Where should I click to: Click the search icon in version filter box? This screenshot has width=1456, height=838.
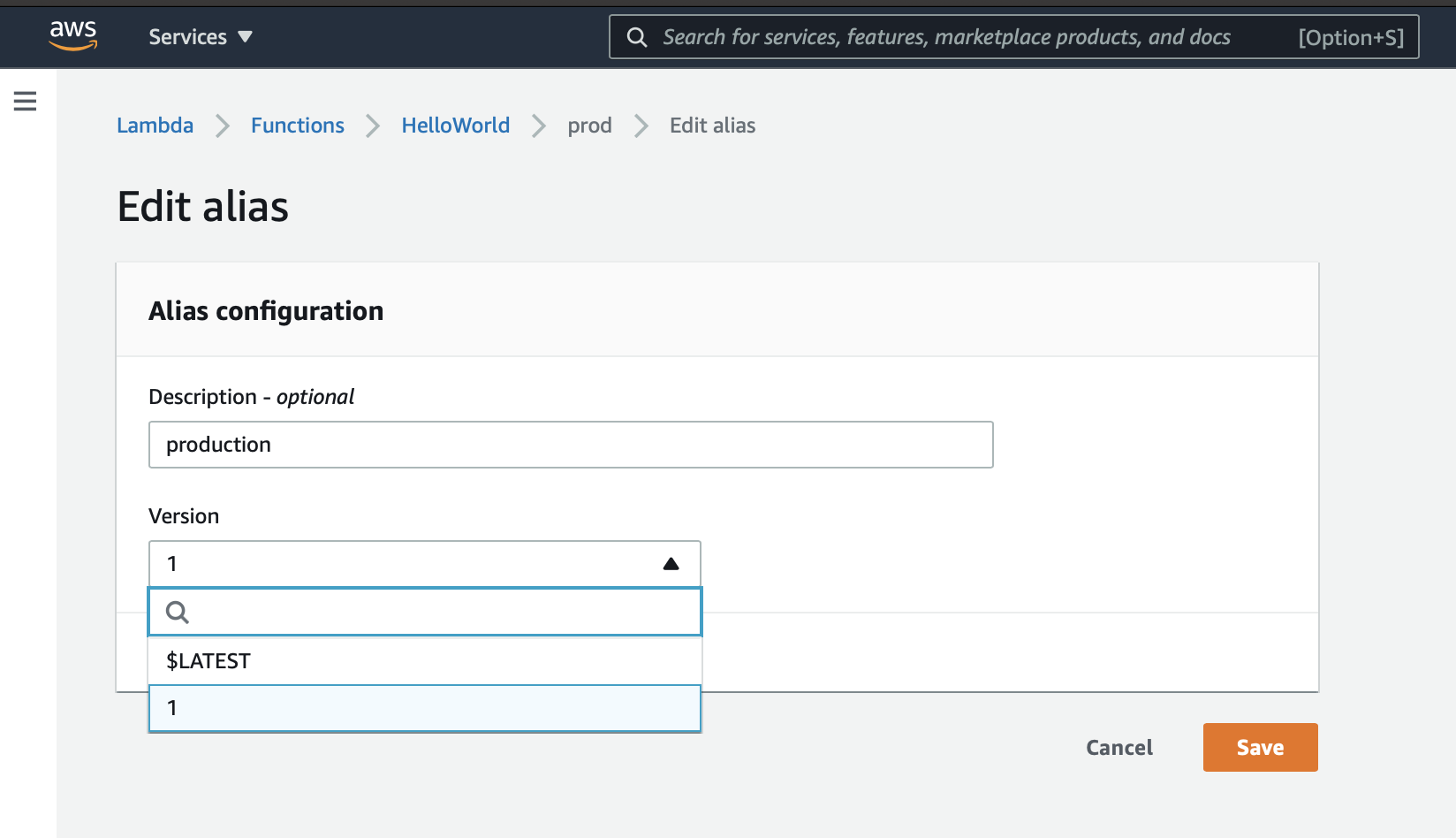coord(178,612)
